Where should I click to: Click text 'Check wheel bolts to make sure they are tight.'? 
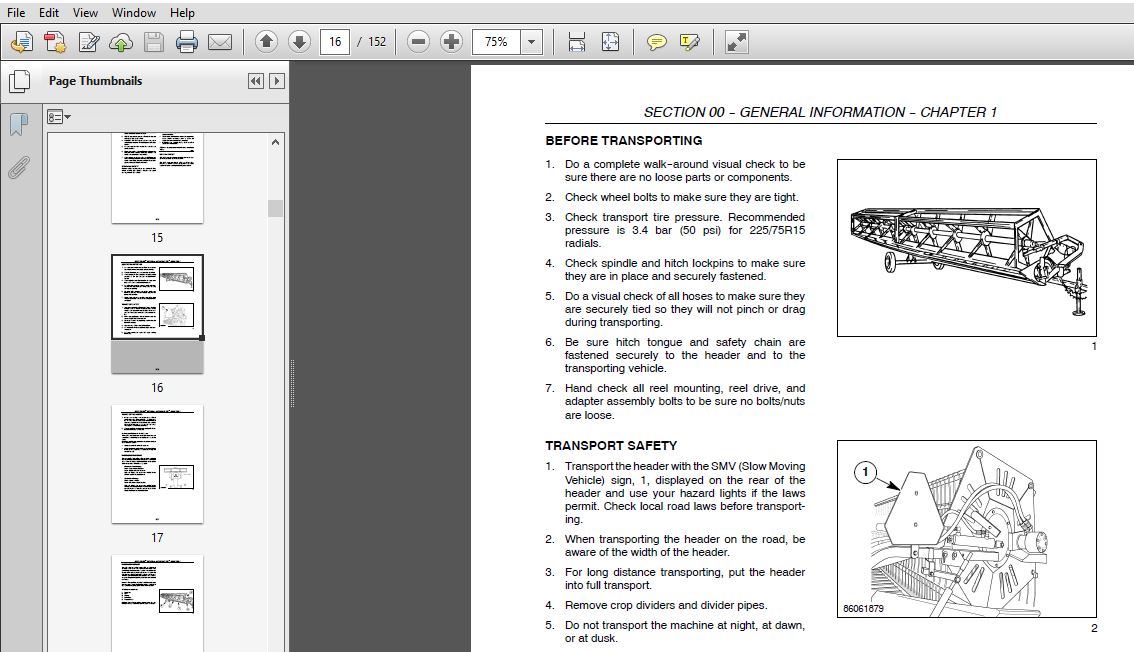681,197
